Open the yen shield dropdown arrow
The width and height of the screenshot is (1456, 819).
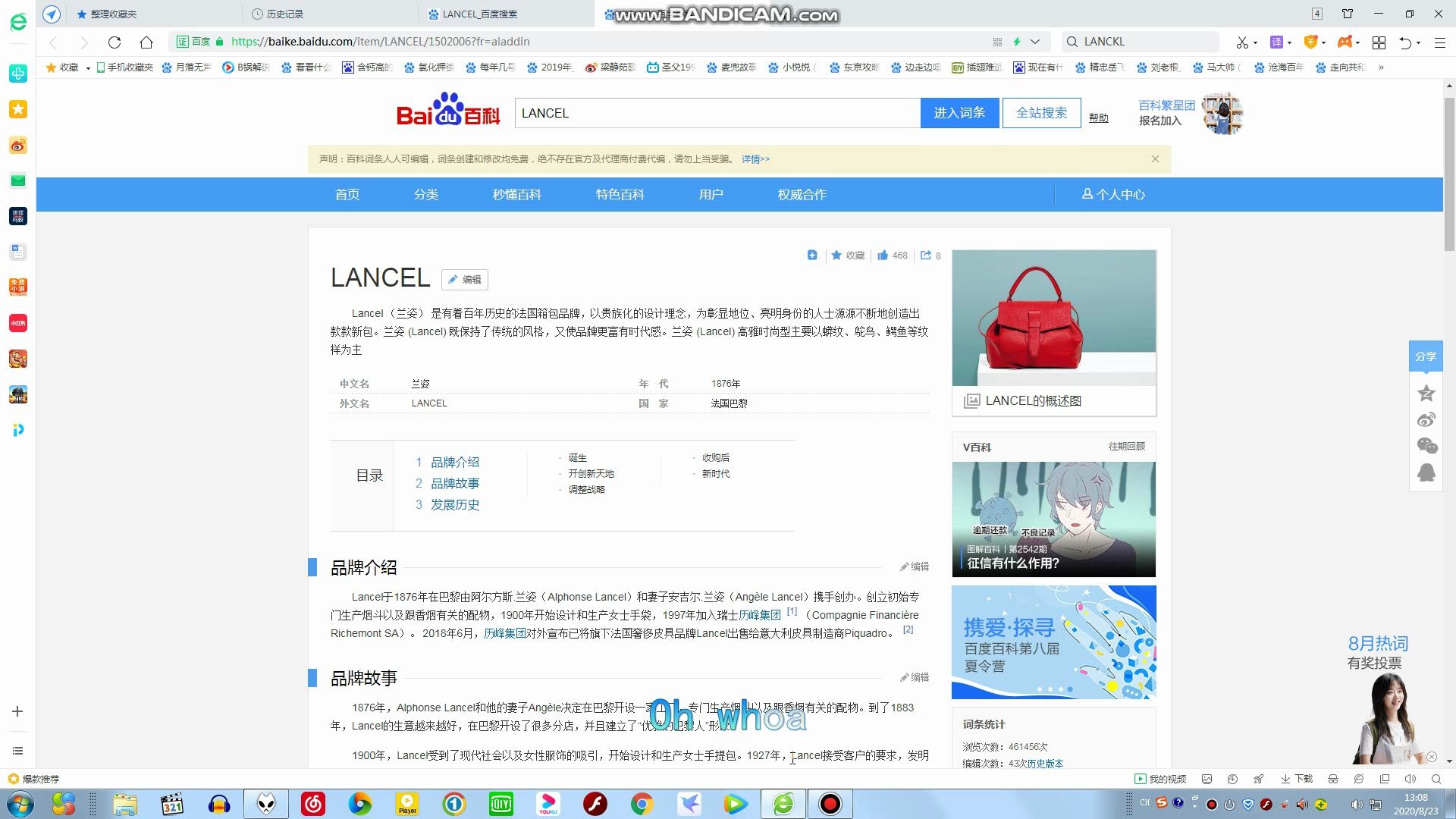[x=1323, y=42]
